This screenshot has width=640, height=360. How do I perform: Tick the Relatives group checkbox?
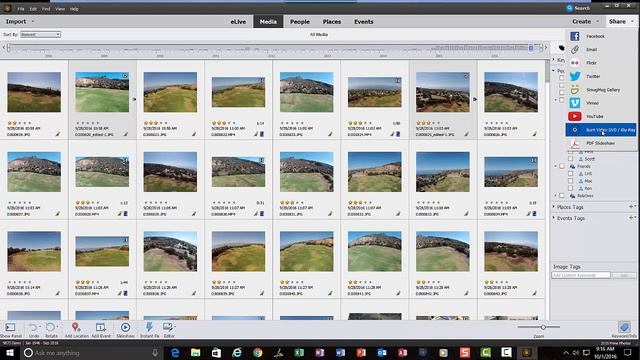562,196
